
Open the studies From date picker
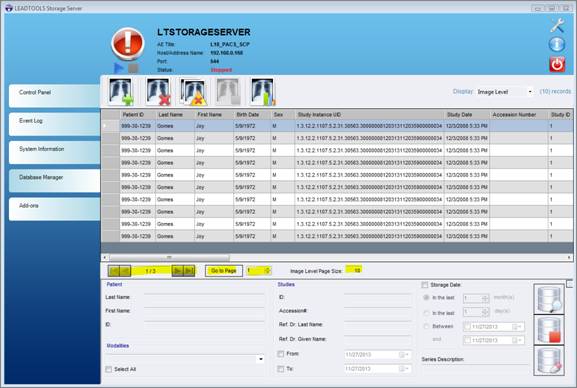point(404,355)
